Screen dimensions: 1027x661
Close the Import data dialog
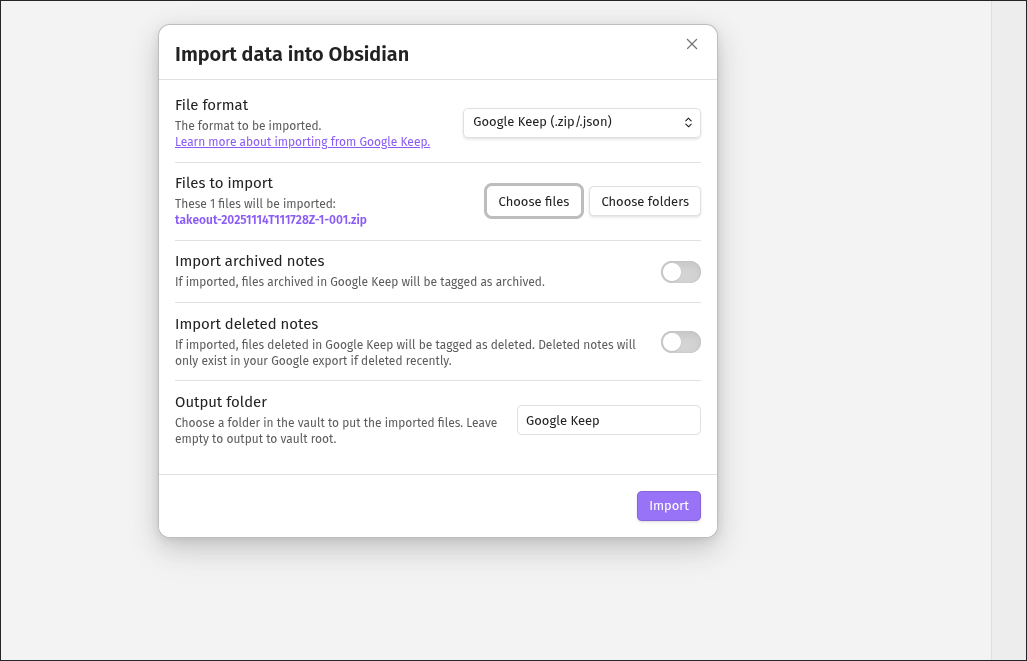(x=692, y=44)
